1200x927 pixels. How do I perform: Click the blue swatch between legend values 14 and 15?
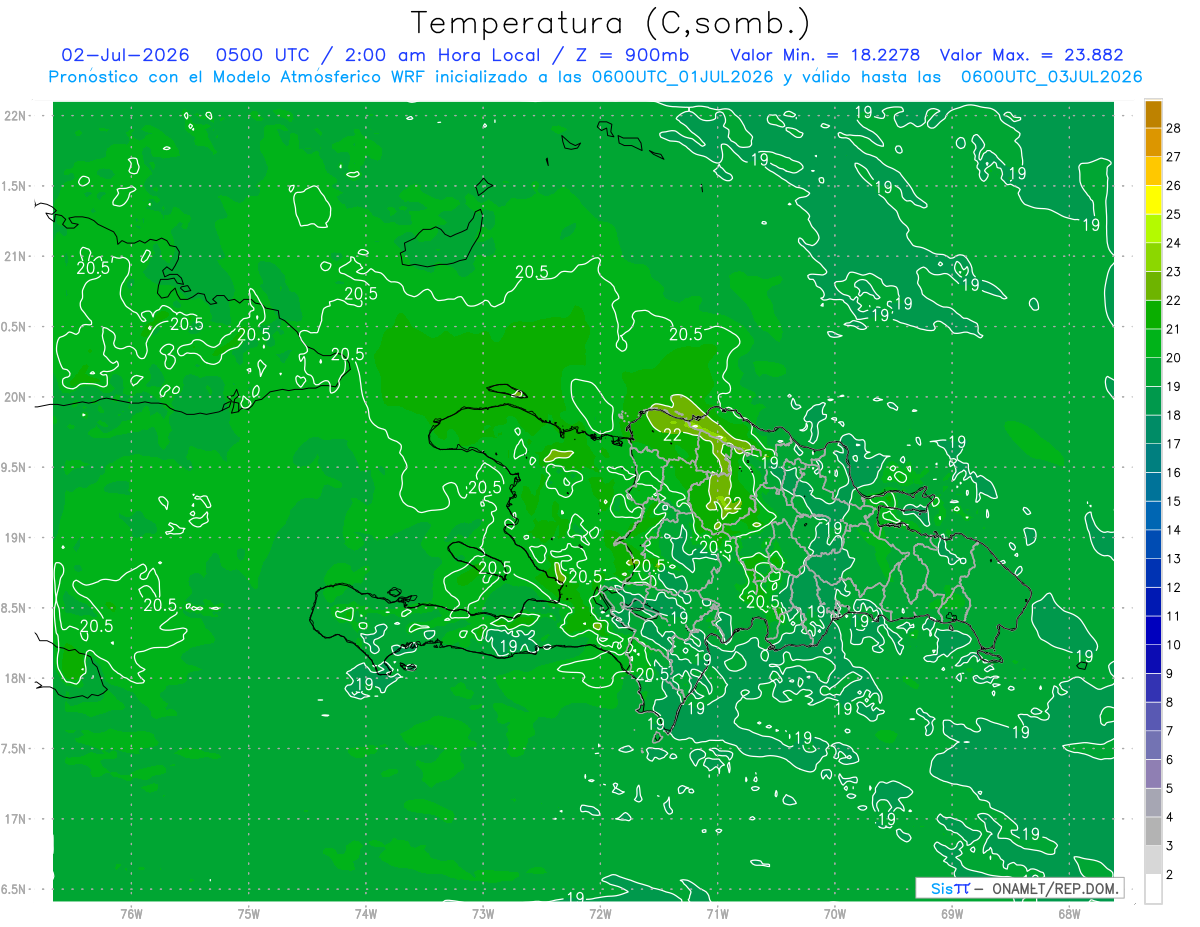click(1154, 516)
